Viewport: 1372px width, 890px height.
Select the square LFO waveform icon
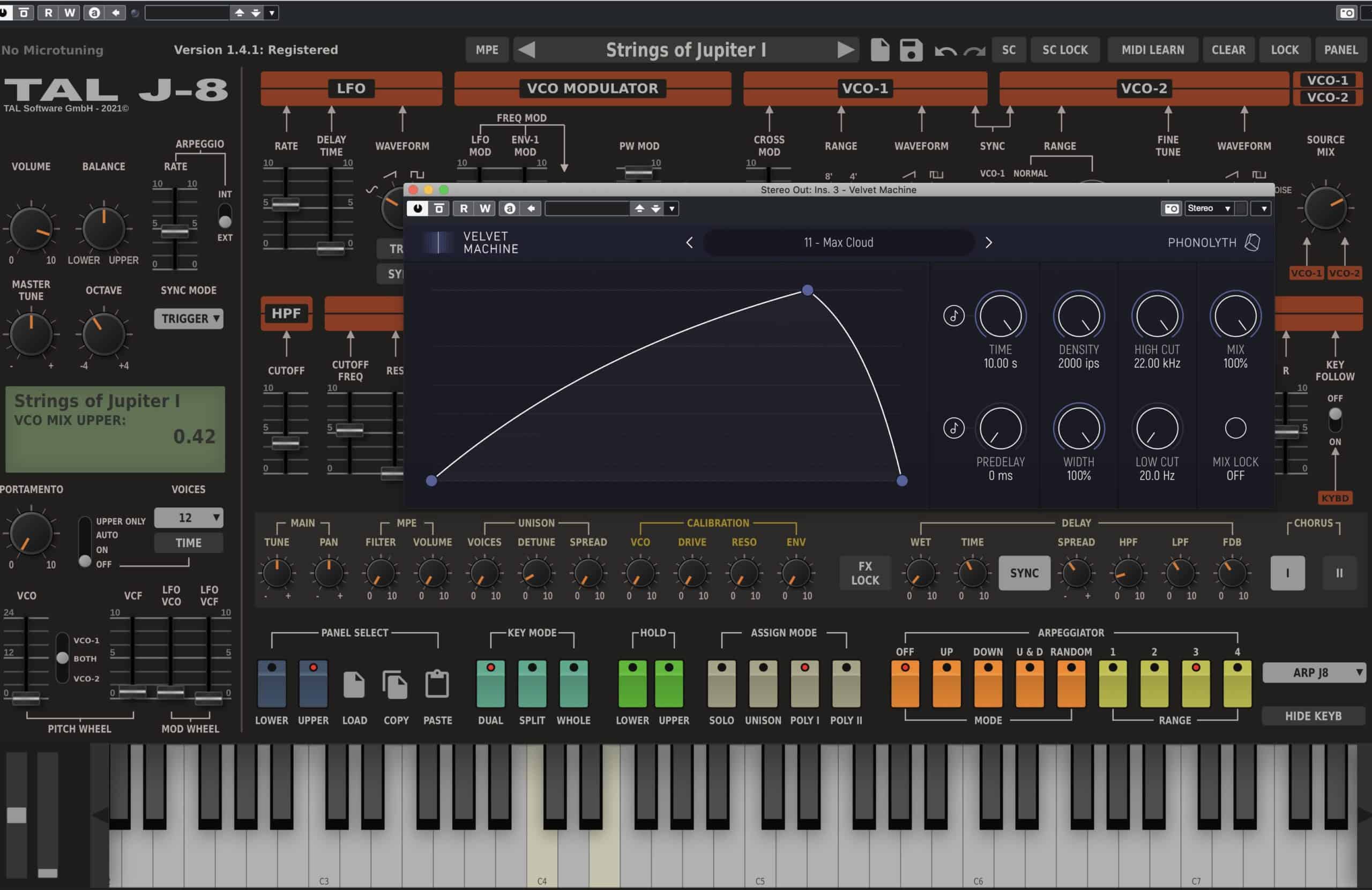(417, 174)
